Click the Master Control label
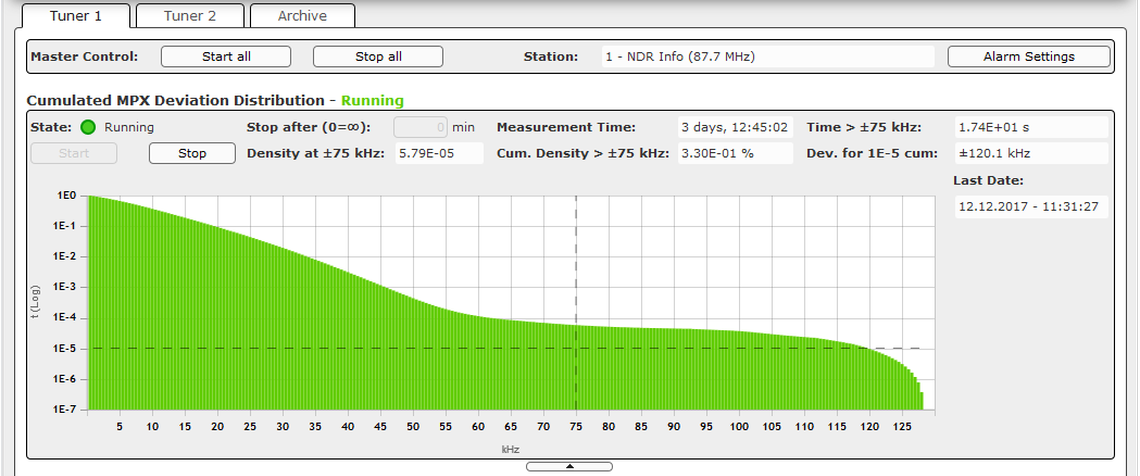 point(84,57)
